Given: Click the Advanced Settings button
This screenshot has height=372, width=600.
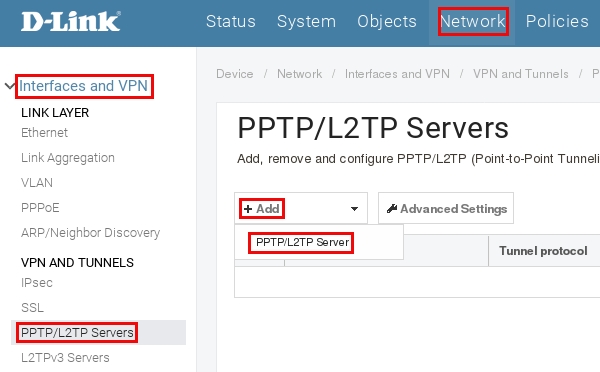Looking at the screenshot, I should pos(446,208).
